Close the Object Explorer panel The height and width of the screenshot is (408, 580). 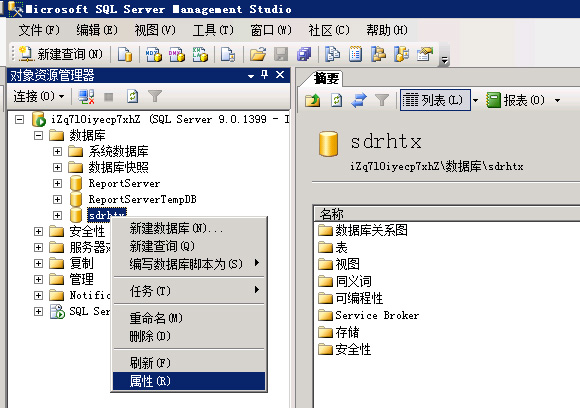point(280,75)
